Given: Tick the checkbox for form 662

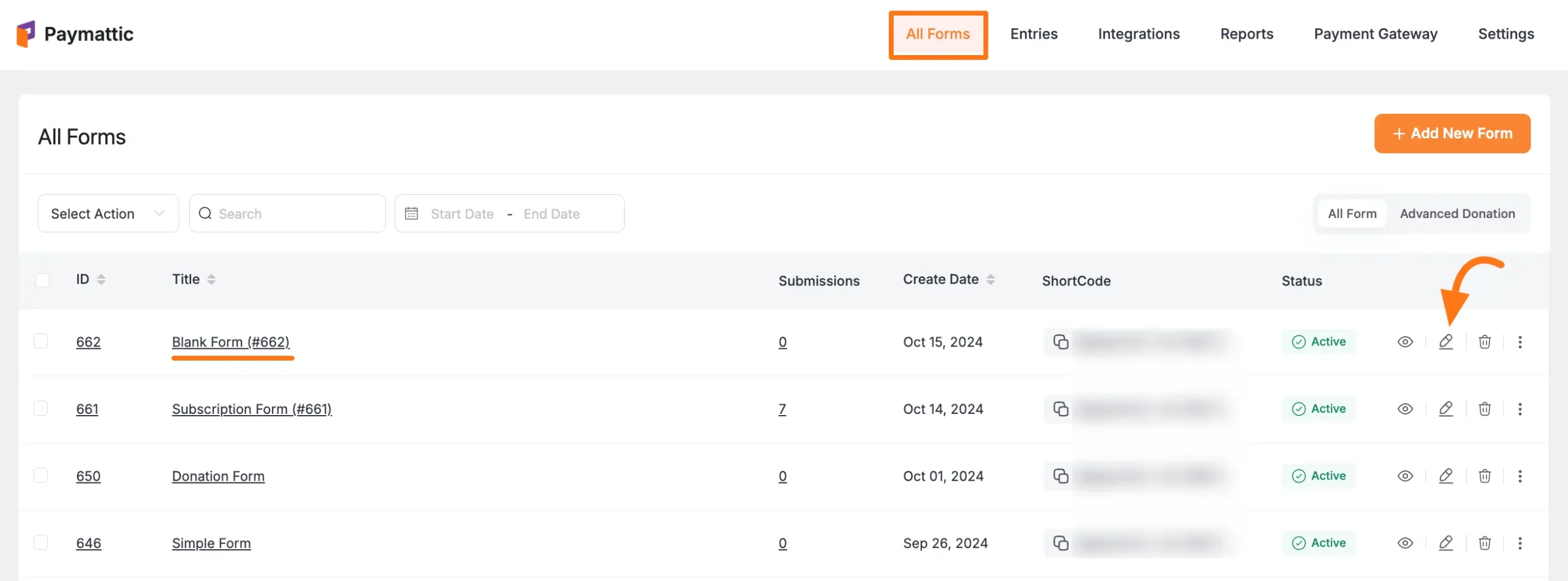Looking at the screenshot, I should [x=41, y=341].
